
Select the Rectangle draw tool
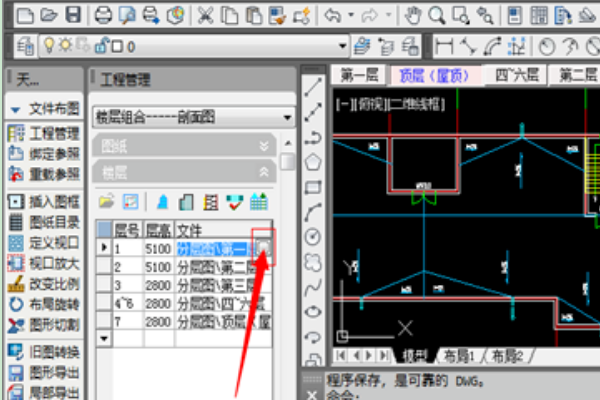pyautogui.click(x=313, y=187)
